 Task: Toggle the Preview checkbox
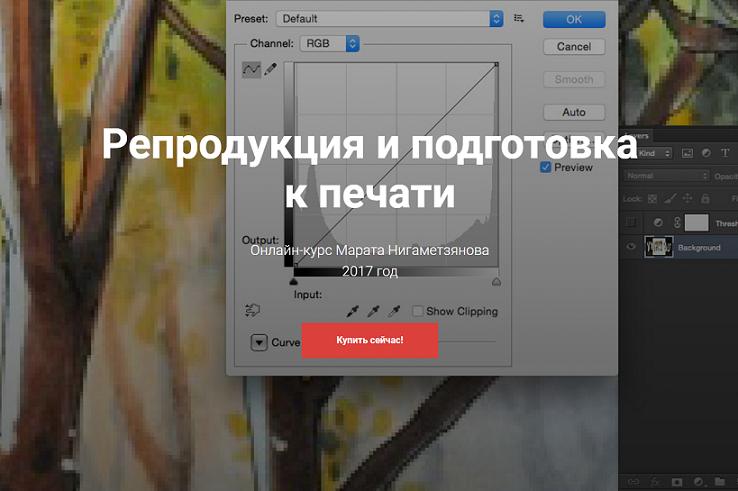pyautogui.click(x=545, y=167)
